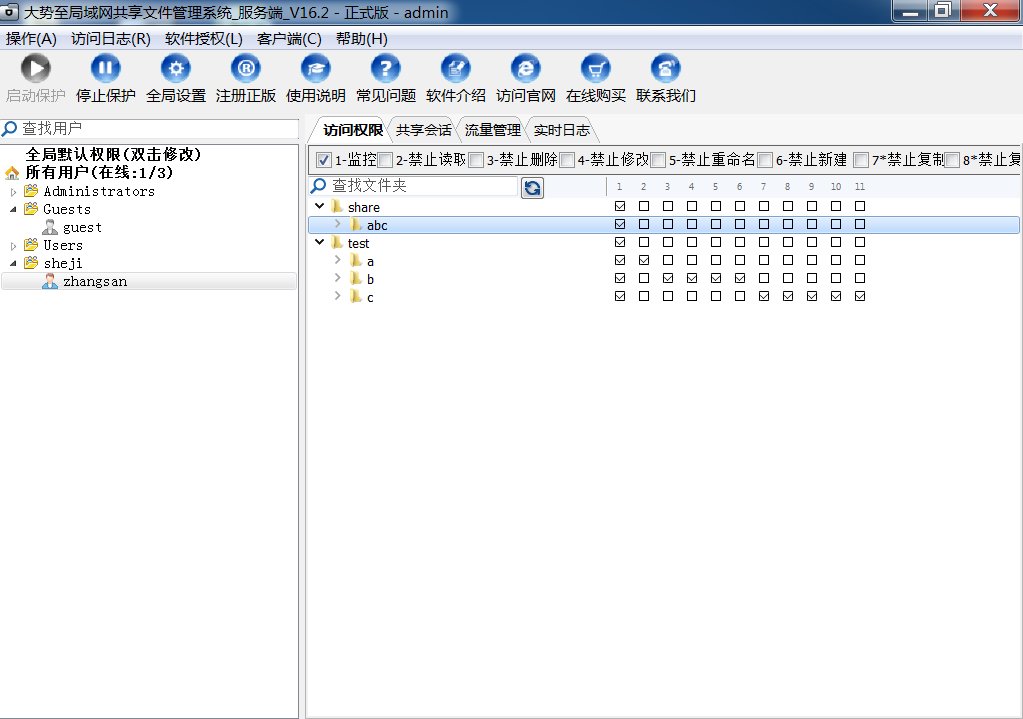The height and width of the screenshot is (719, 1023).
Task: Open 在线购买 shopping cart icon
Action: 596,68
